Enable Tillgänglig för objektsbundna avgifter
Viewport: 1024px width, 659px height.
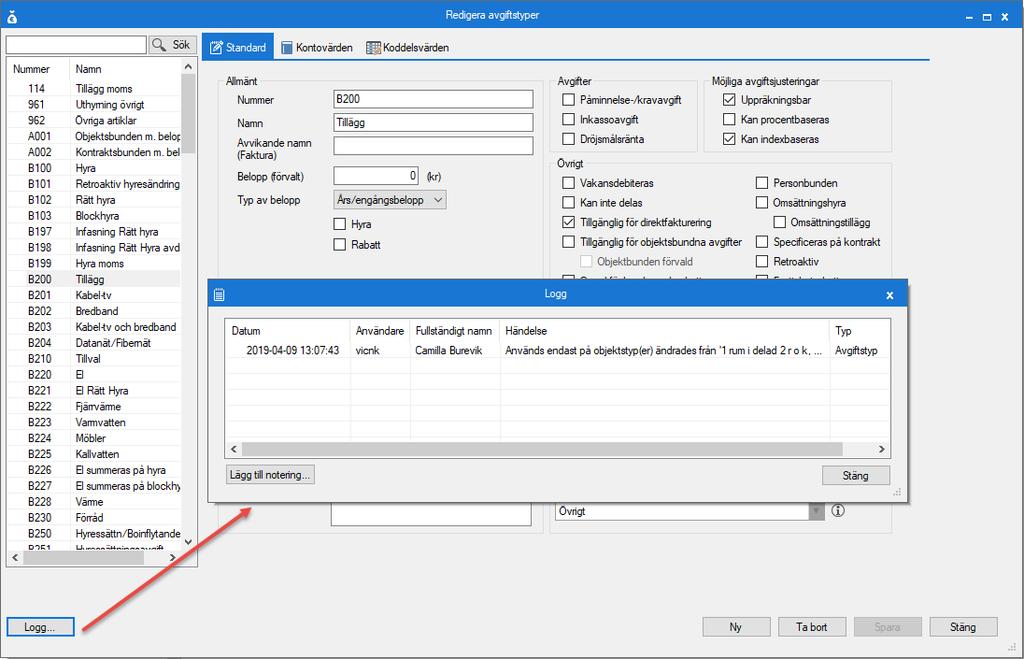(x=569, y=242)
